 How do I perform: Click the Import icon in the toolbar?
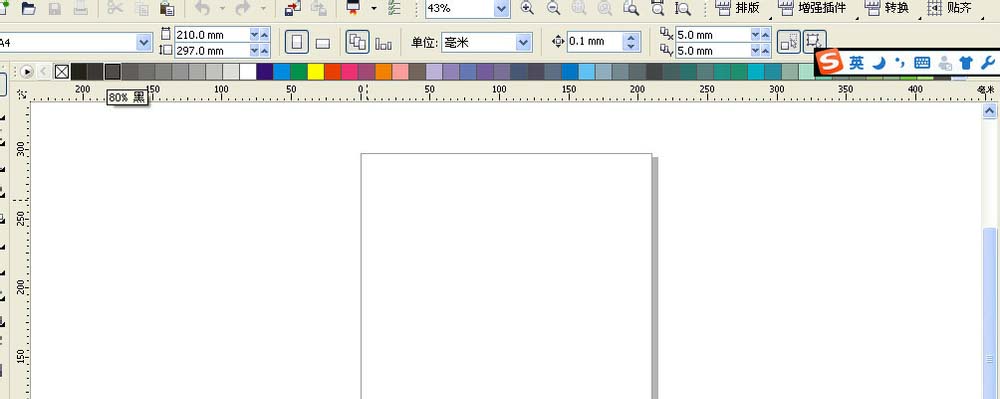click(293, 8)
